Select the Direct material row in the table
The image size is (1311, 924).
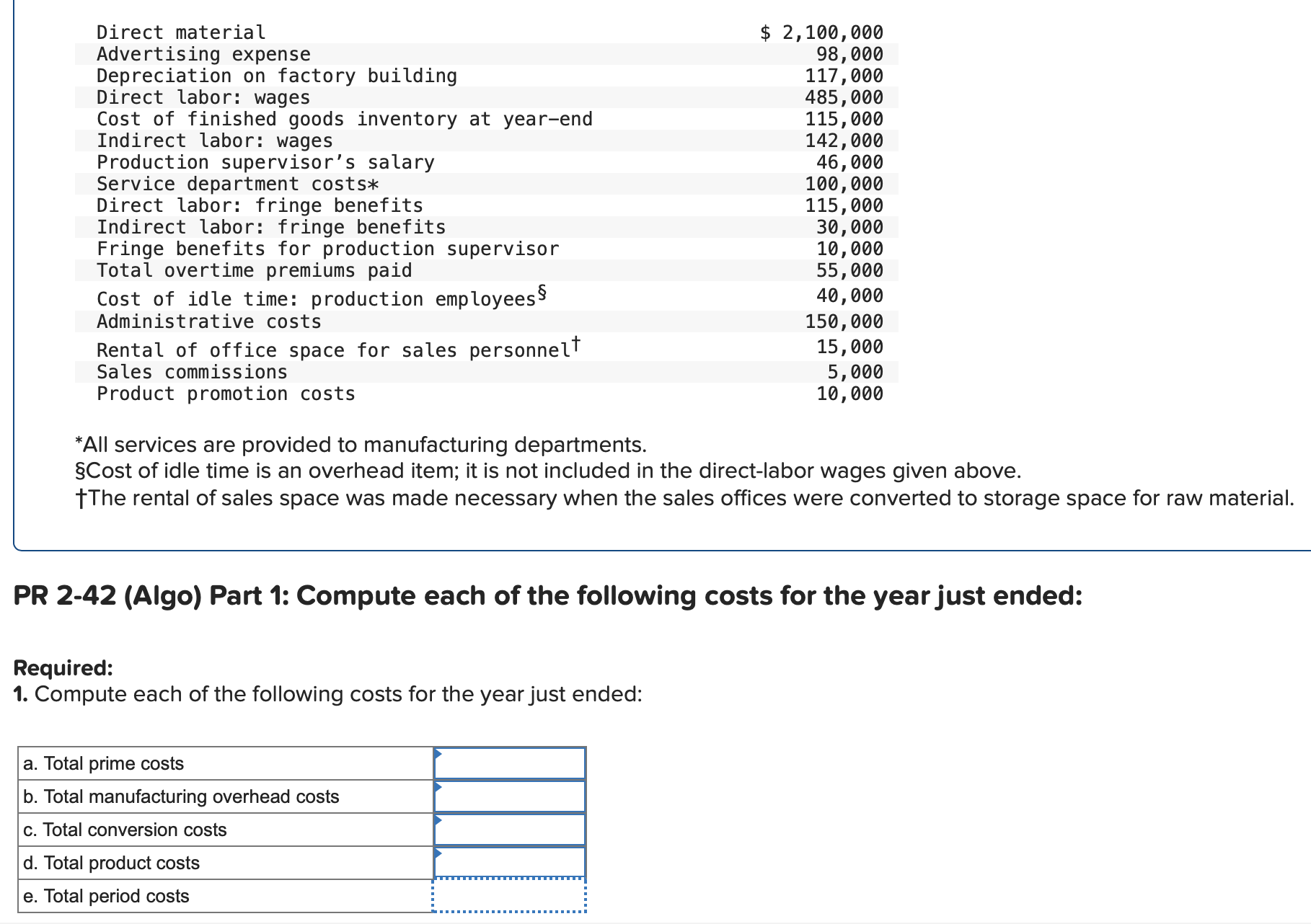180,32
